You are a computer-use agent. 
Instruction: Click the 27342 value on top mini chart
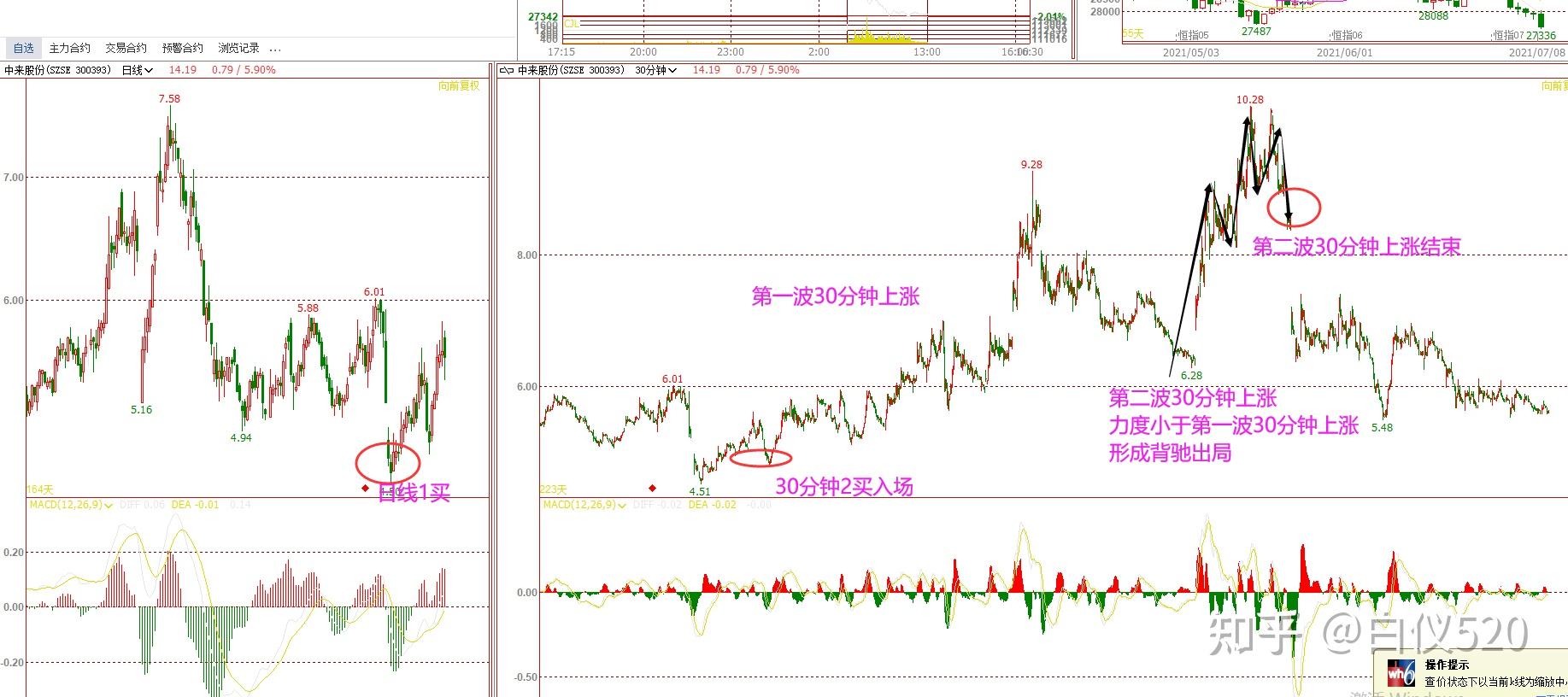point(543,17)
